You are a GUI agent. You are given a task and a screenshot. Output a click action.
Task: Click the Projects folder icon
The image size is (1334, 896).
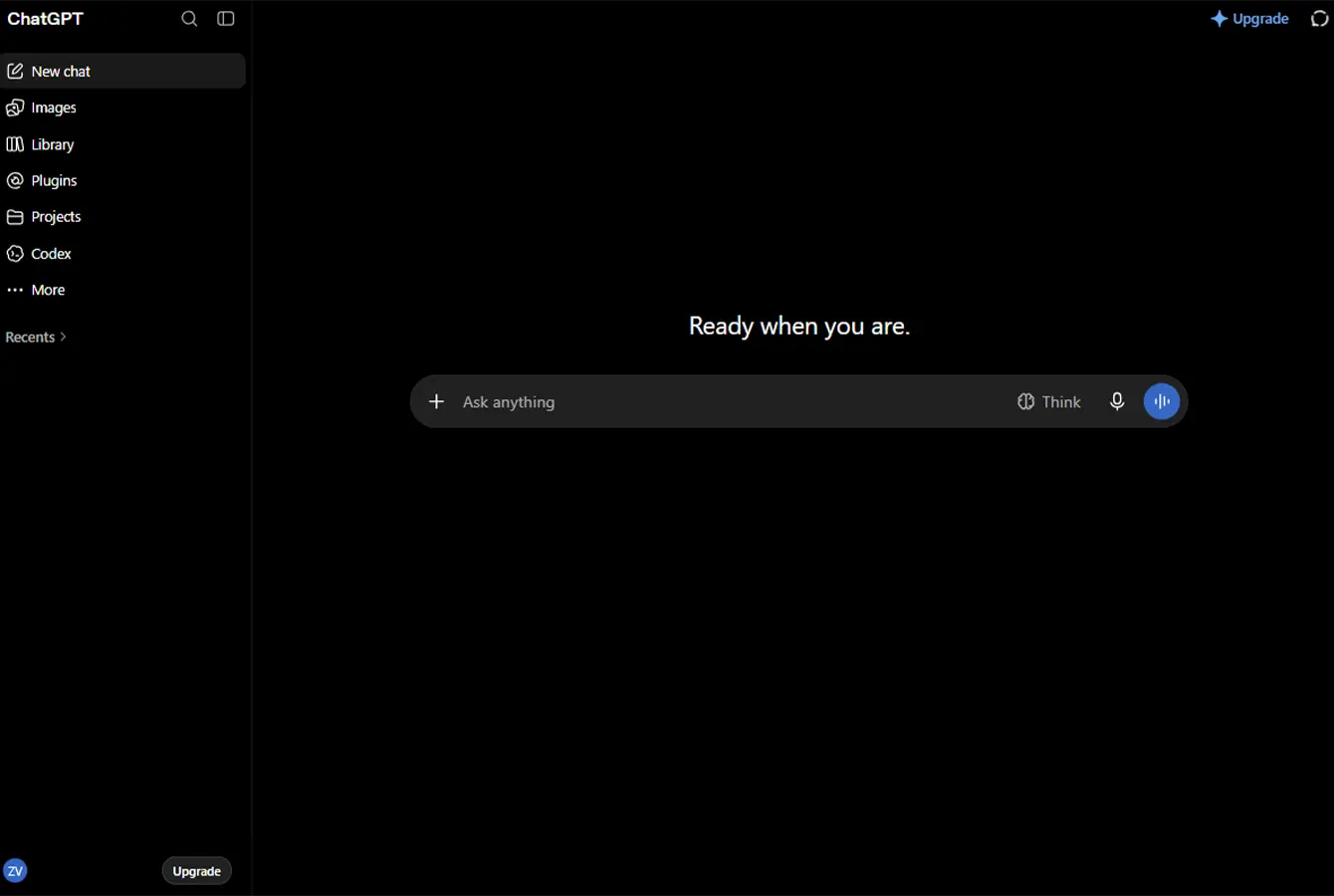pyautogui.click(x=15, y=217)
